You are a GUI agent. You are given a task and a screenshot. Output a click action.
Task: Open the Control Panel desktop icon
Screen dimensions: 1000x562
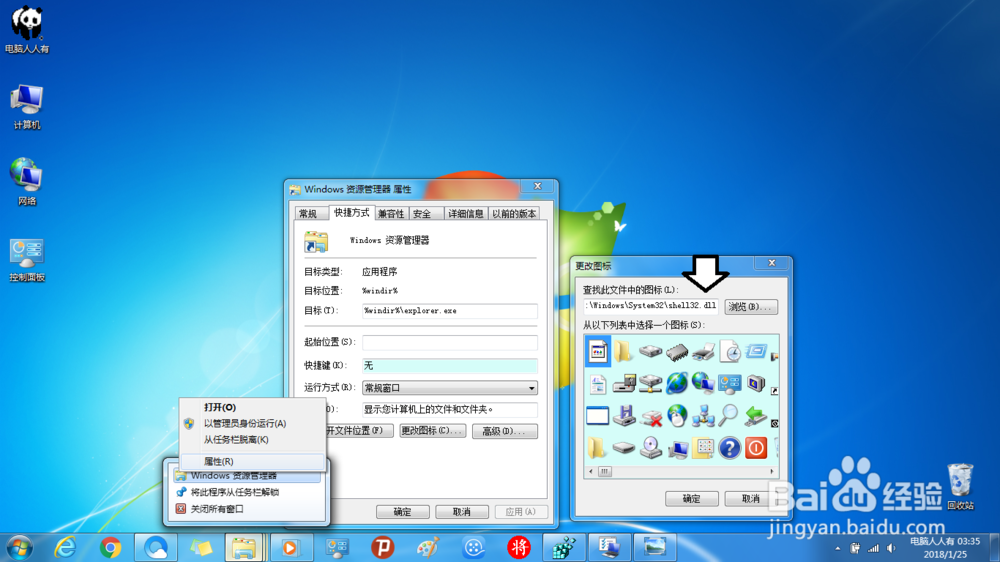[27, 260]
